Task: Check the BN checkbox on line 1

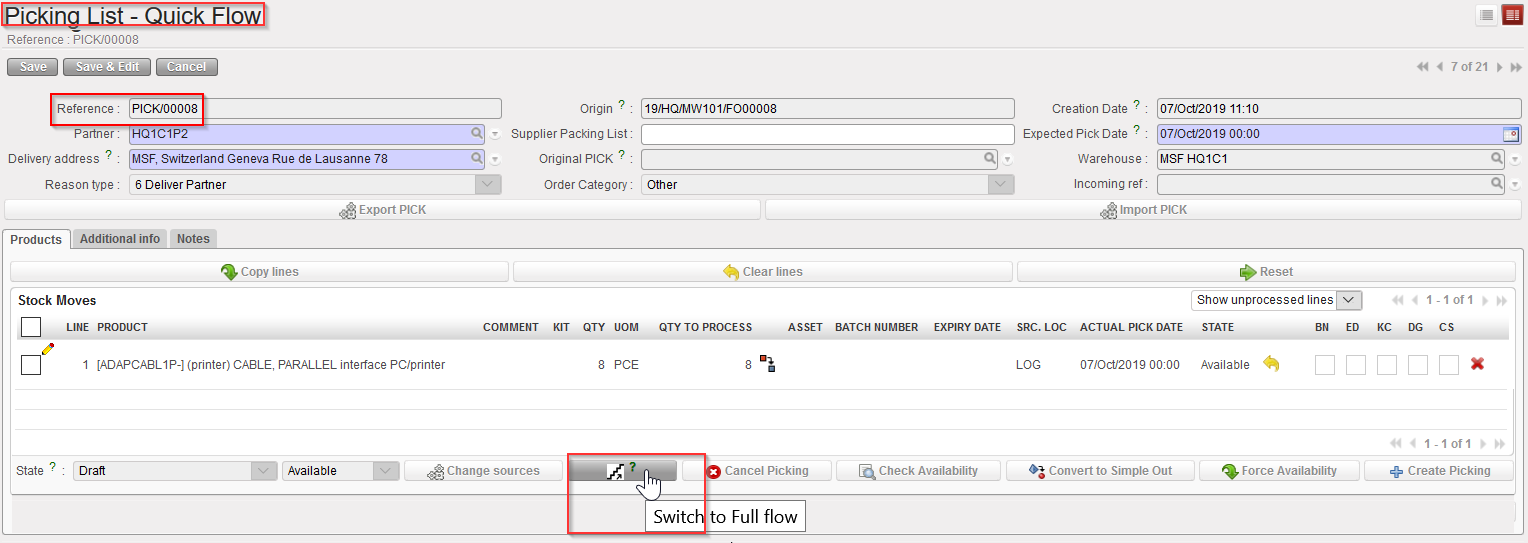Action: (1324, 365)
